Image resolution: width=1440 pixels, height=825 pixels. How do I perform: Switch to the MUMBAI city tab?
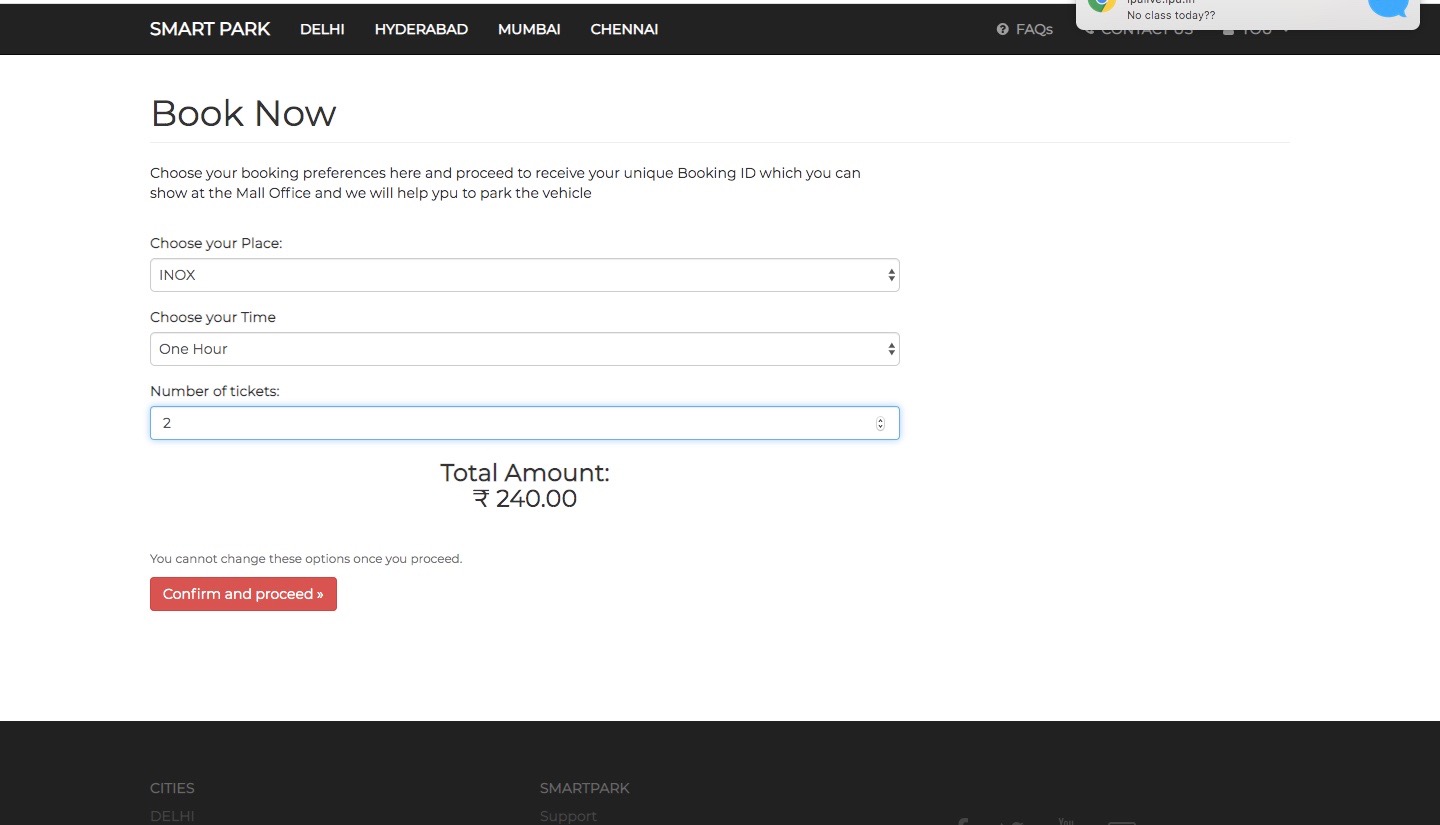[x=529, y=29]
